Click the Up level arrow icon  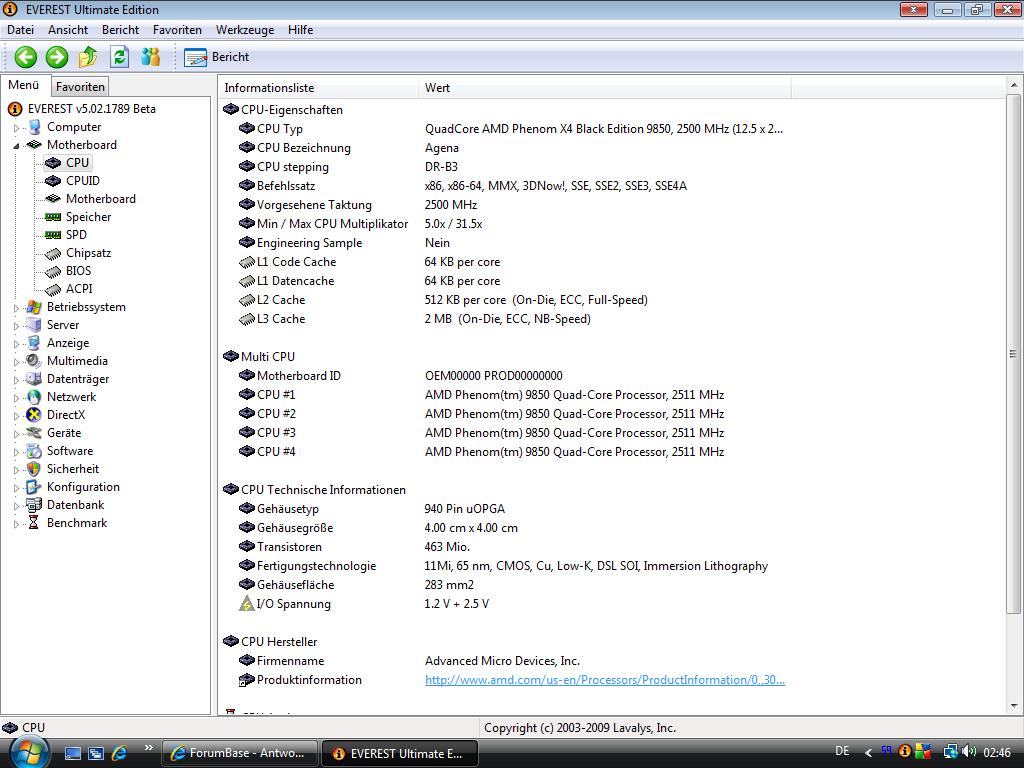click(x=88, y=57)
